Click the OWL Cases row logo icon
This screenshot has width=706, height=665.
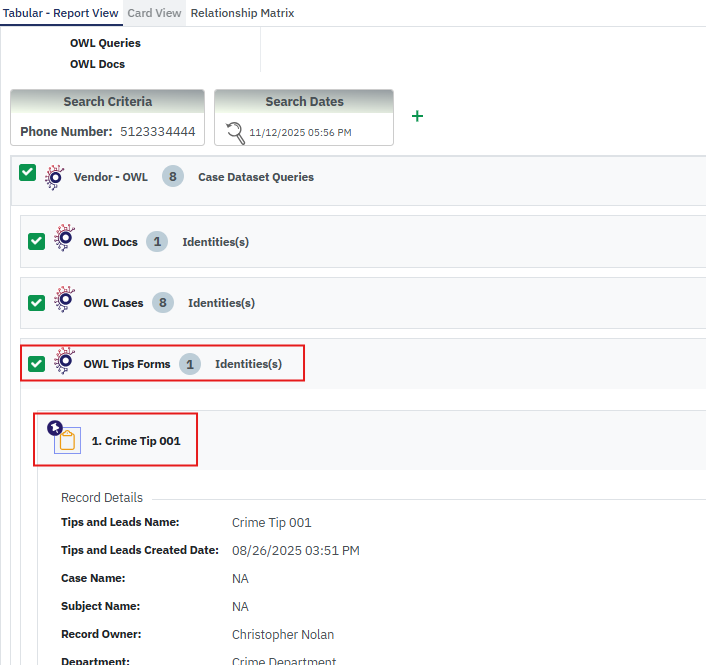(x=64, y=303)
